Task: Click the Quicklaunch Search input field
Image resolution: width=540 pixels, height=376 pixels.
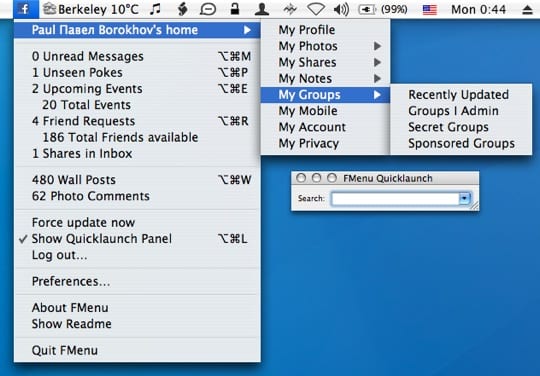Action: [395, 199]
